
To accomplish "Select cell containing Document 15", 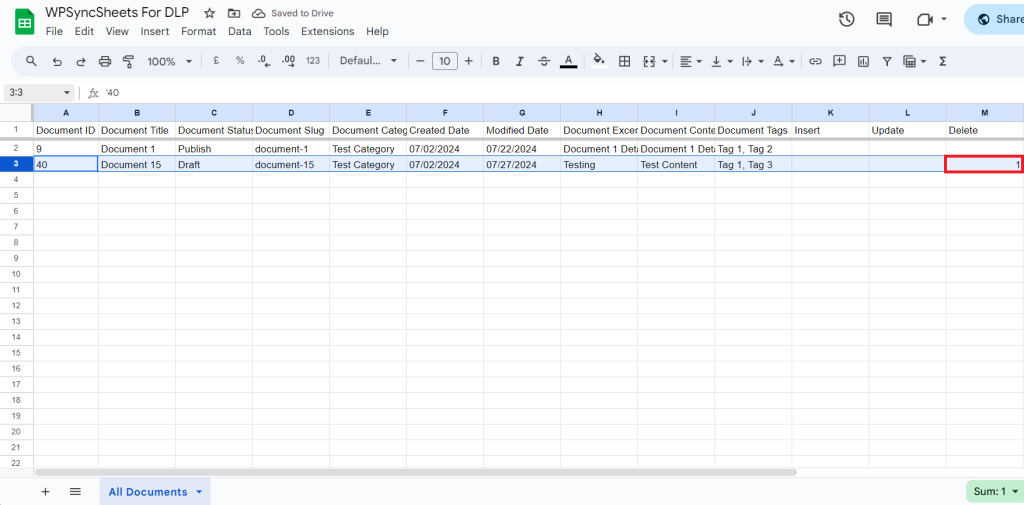I will click(x=136, y=165).
